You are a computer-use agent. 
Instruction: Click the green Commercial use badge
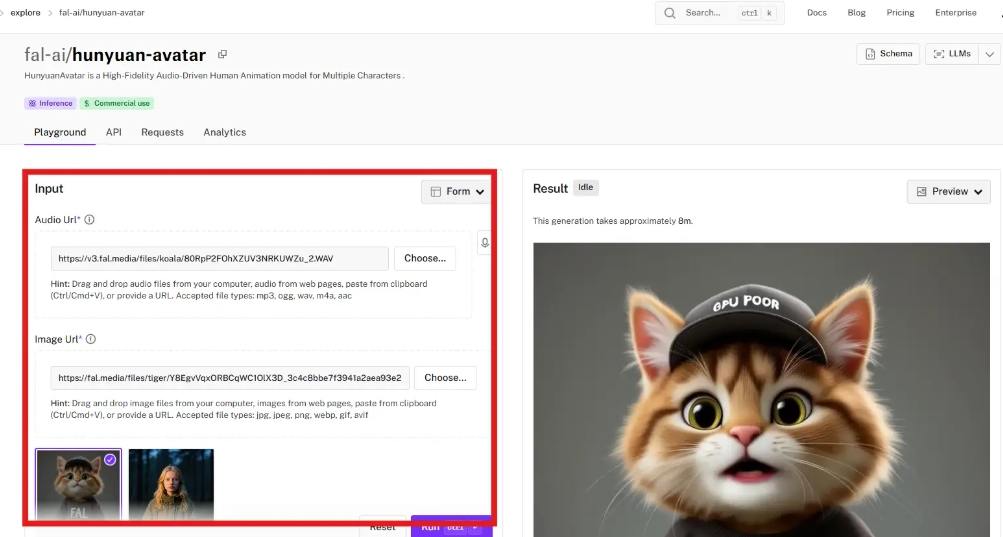point(117,103)
